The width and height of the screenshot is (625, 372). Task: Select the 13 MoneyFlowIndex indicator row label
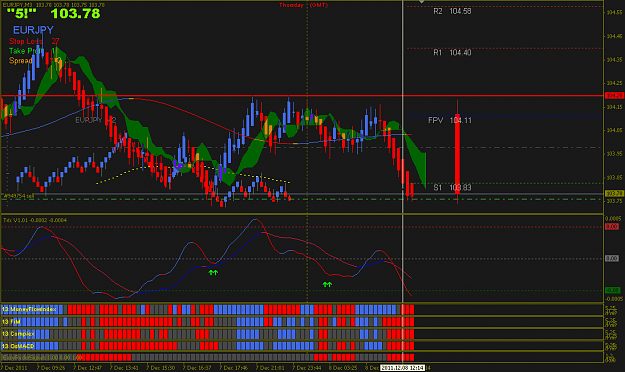click(x=29, y=309)
